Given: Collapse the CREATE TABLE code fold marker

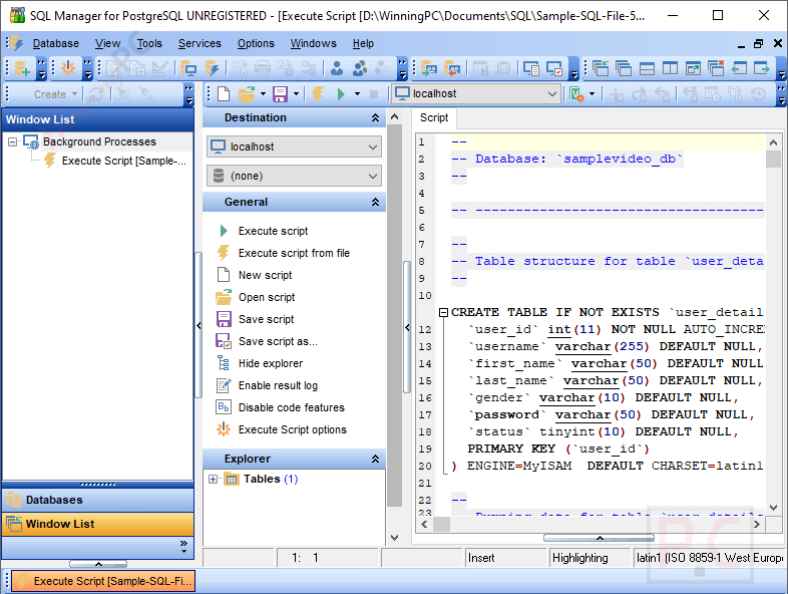Looking at the screenshot, I should [x=443, y=313].
